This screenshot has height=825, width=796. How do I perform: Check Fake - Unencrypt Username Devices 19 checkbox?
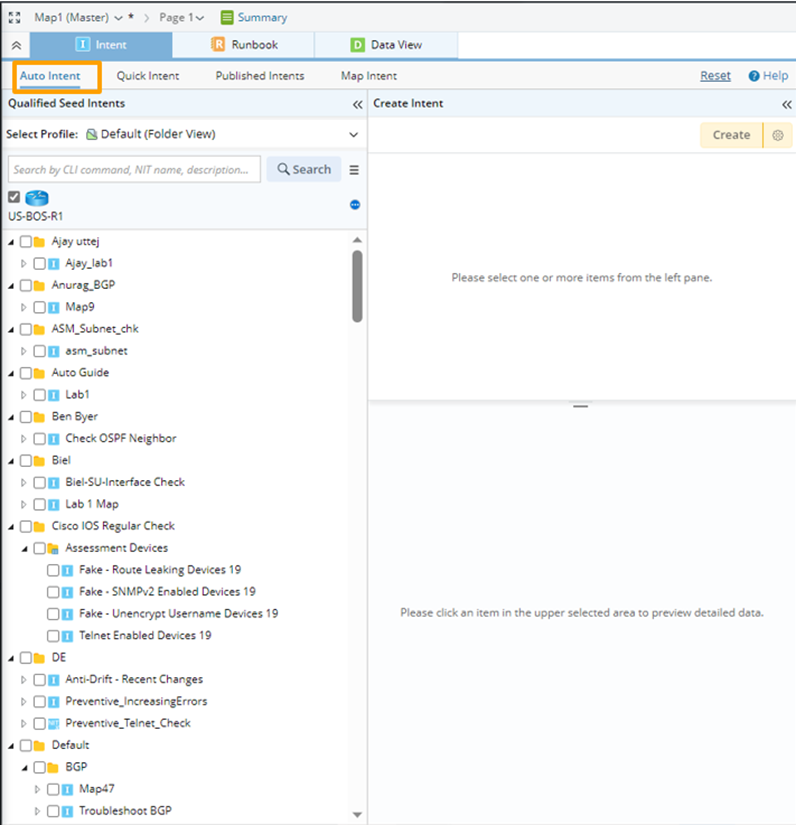point(53,614)
